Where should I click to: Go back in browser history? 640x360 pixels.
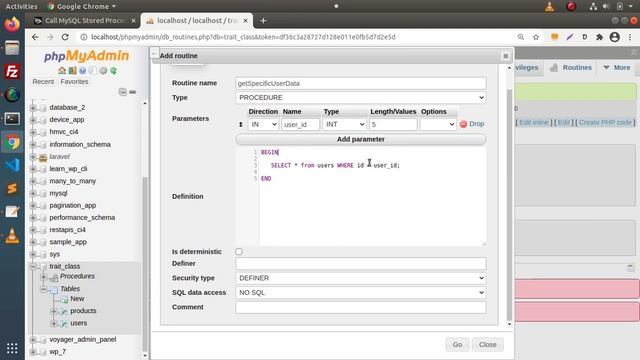(35, 37)
